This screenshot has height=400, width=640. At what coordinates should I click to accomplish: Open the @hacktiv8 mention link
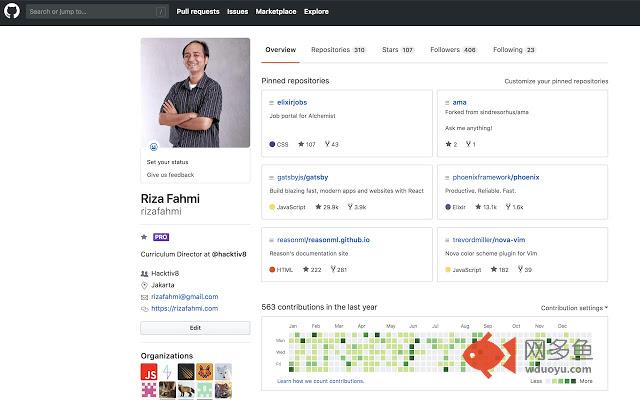(229, 254)
